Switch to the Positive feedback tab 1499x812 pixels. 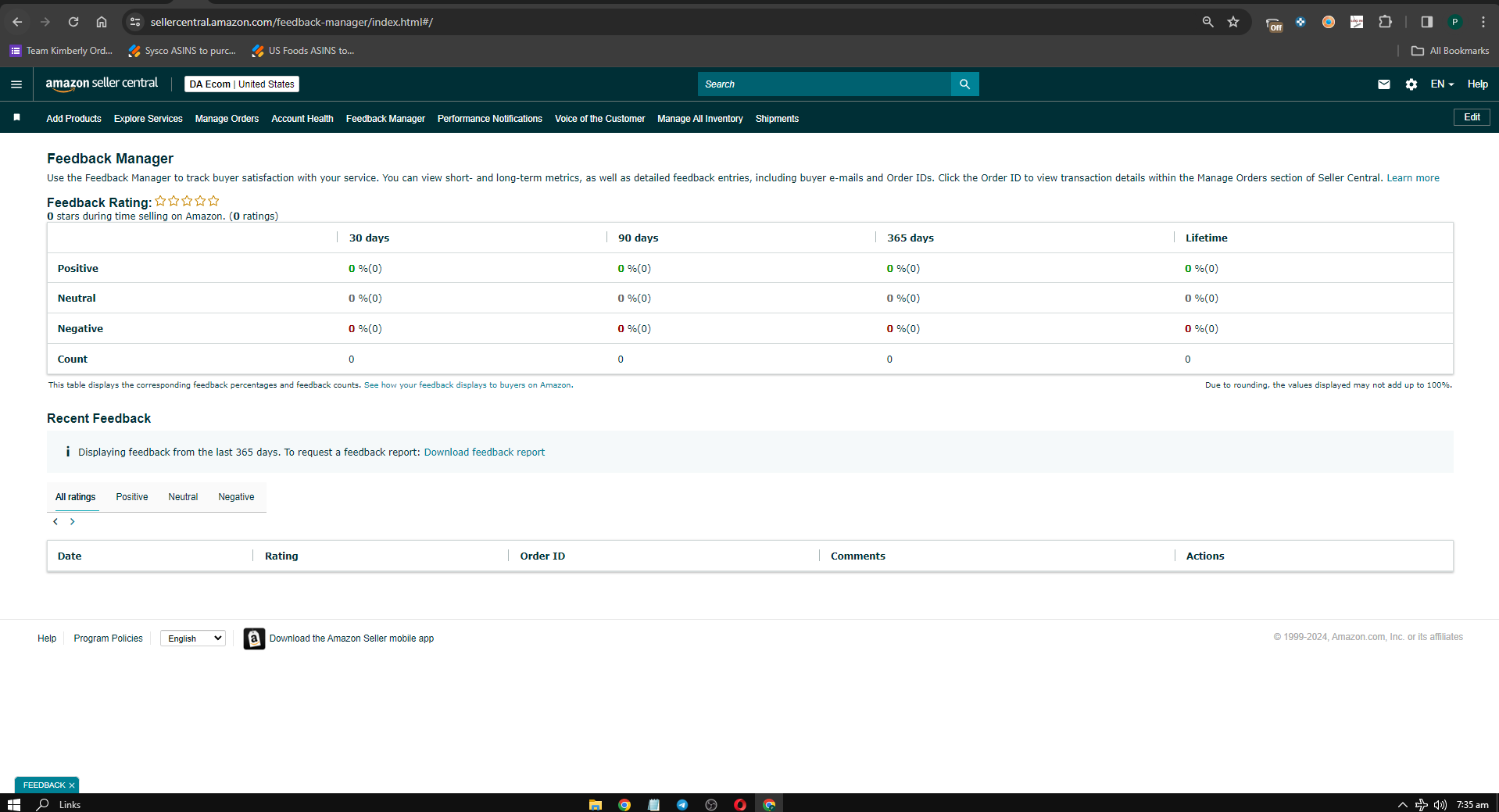pos(132,497)
